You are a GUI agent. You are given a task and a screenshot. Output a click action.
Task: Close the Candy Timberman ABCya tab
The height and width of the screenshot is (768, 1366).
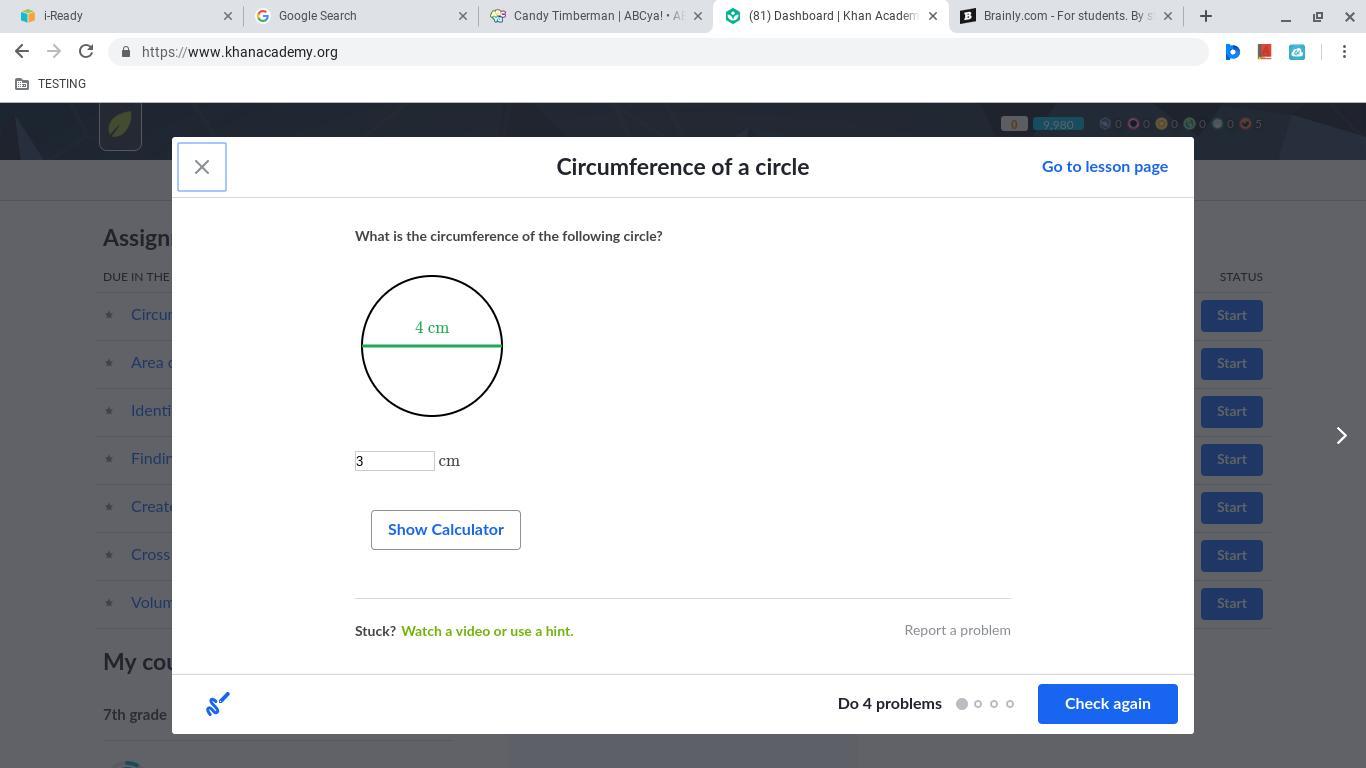pos(698,16)
